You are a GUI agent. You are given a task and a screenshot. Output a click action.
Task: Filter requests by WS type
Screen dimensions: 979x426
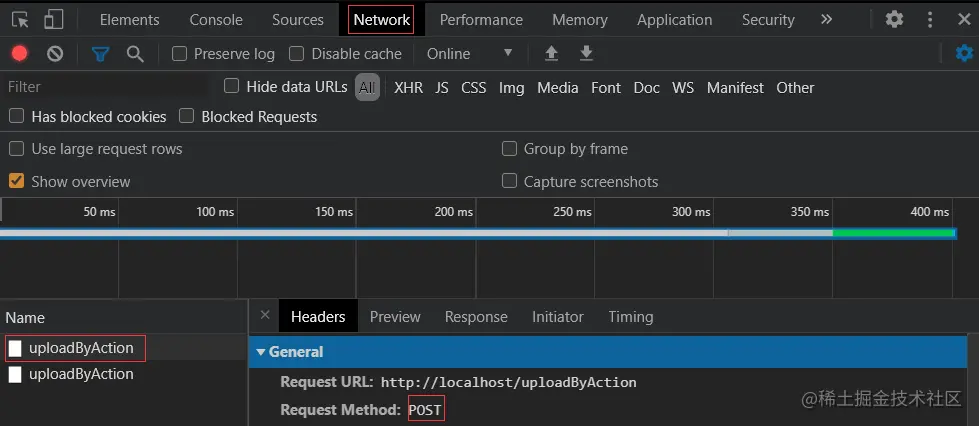pos(683,87)
